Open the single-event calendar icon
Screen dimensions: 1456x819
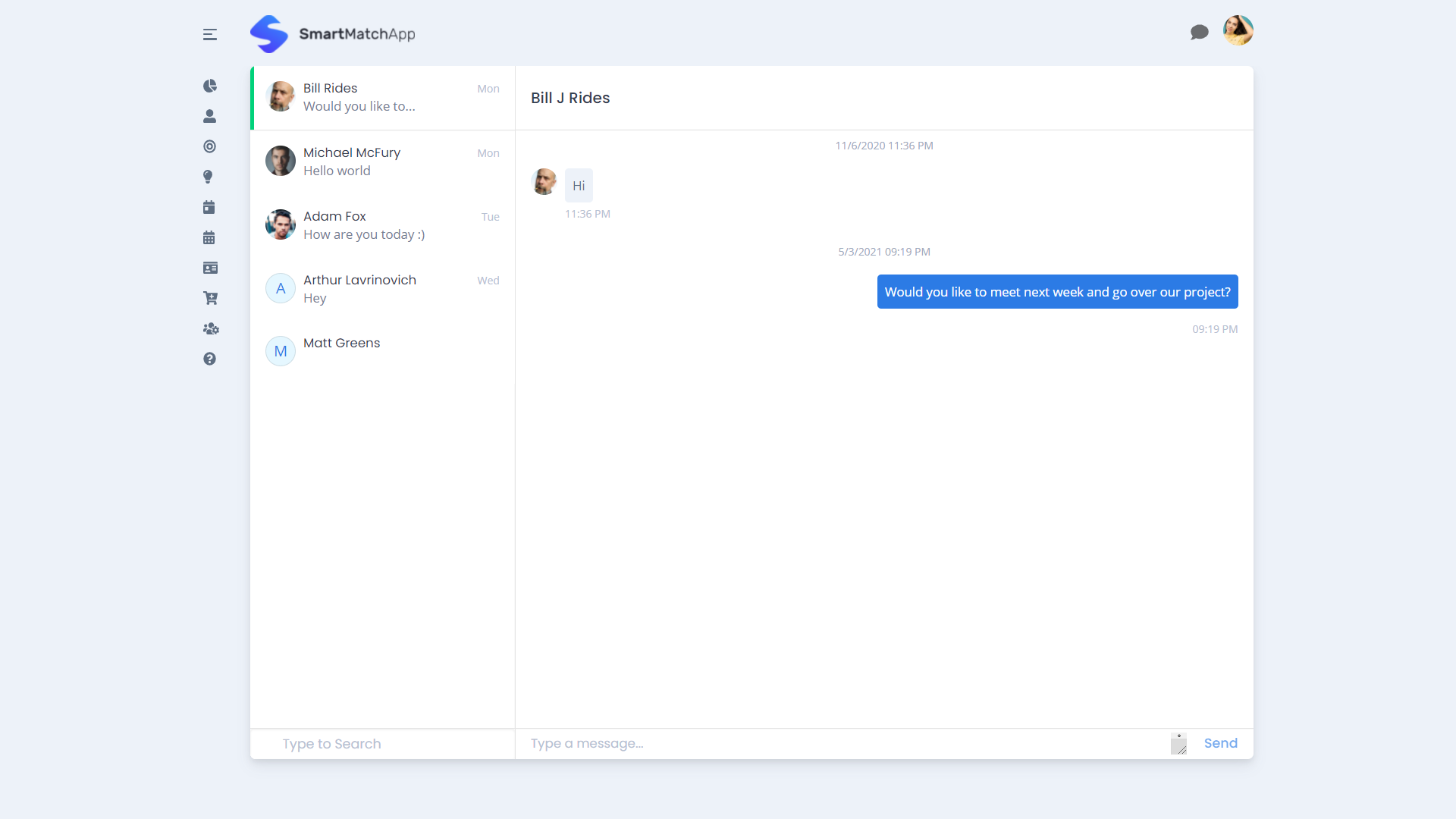point(210,206)
